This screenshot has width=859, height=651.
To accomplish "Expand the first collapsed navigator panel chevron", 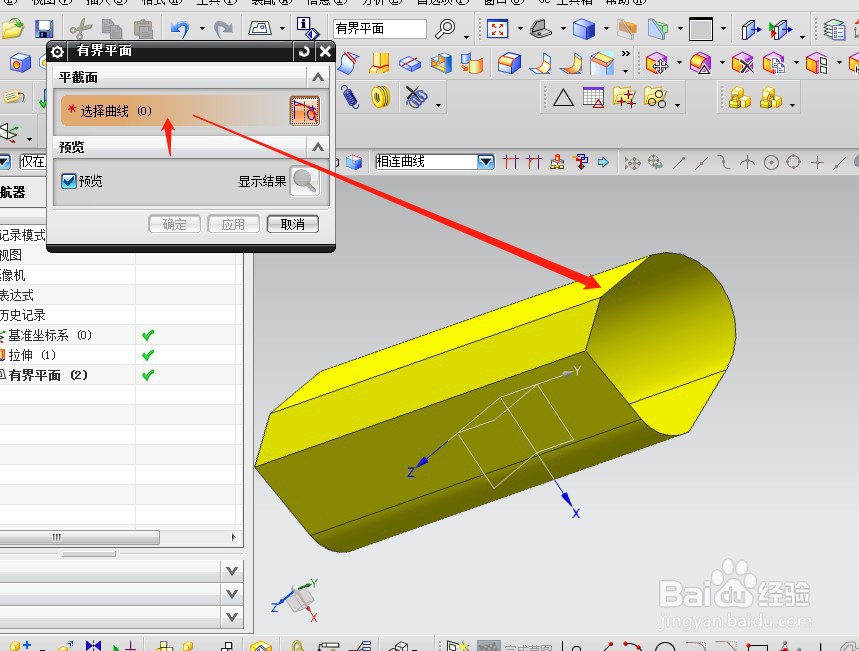I will click(232, 571).
